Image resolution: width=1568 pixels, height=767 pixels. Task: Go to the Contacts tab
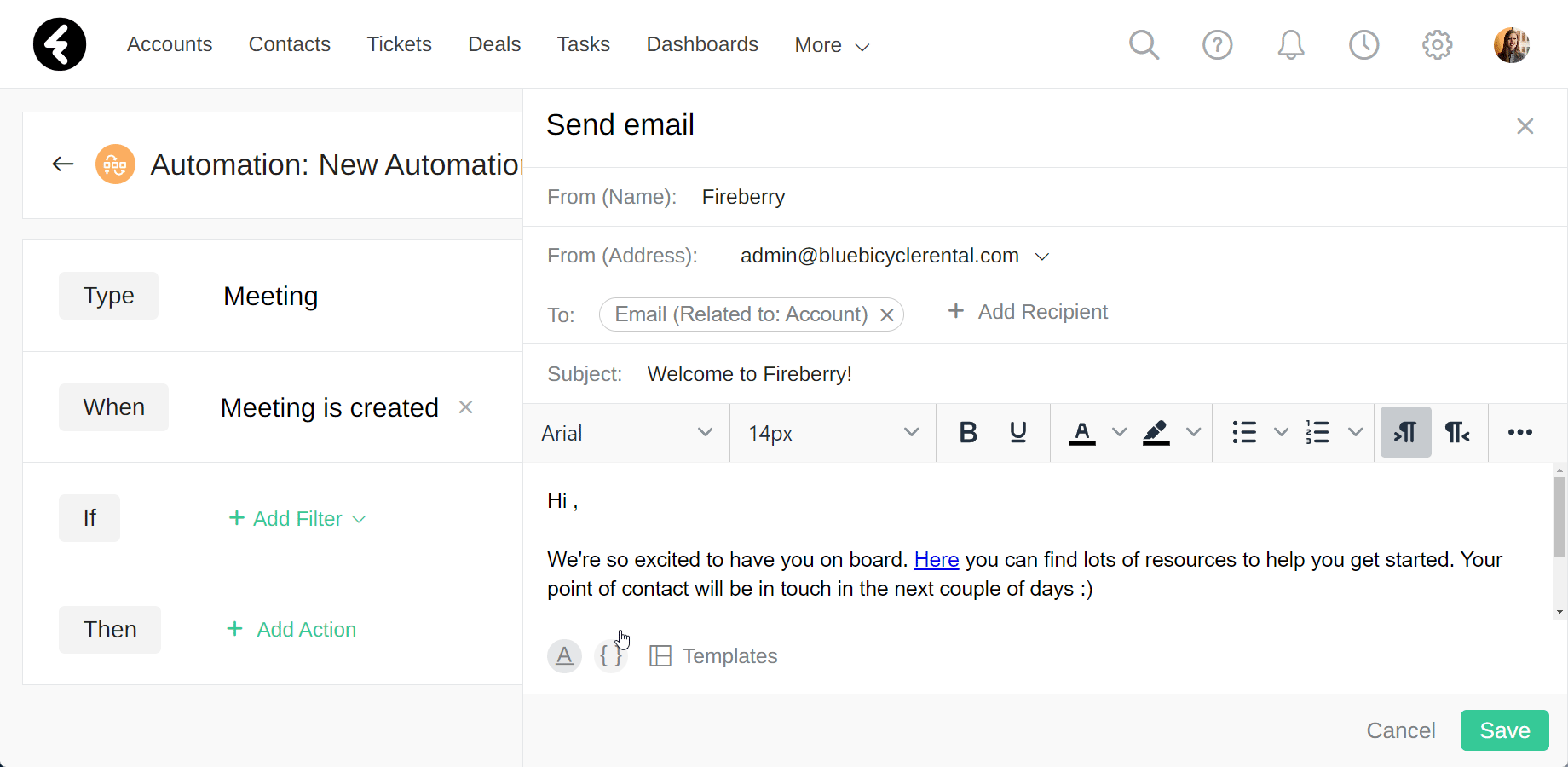coord(290,44)
